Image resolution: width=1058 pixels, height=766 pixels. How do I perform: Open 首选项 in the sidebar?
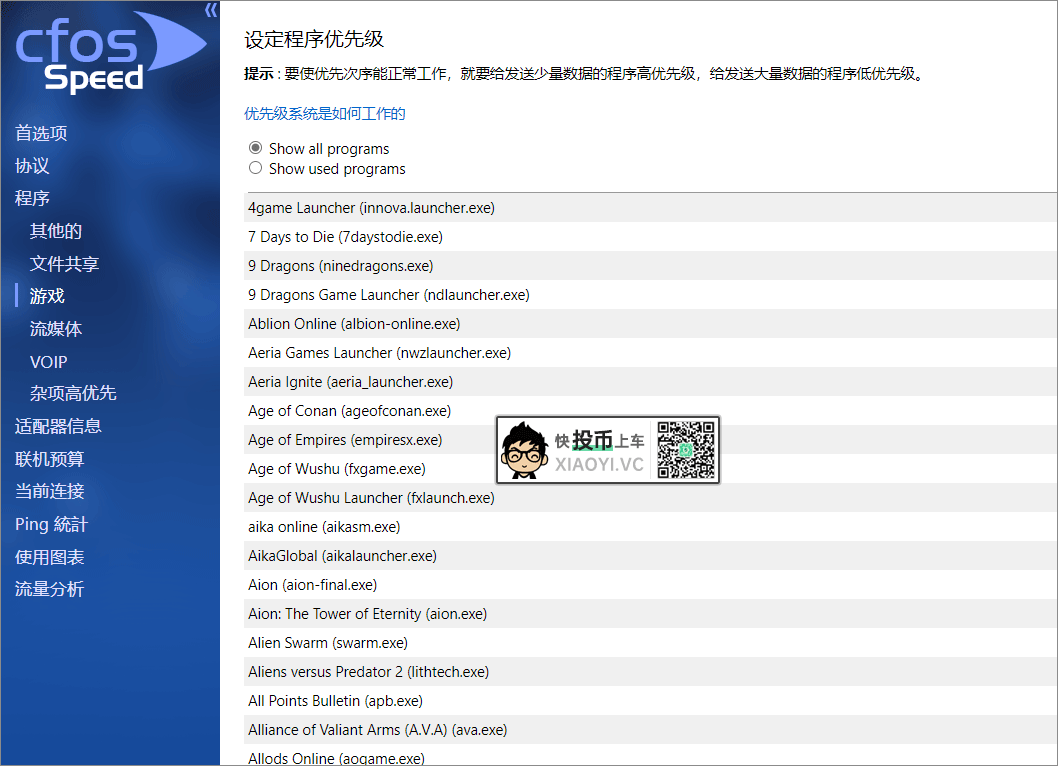[41, 133]
